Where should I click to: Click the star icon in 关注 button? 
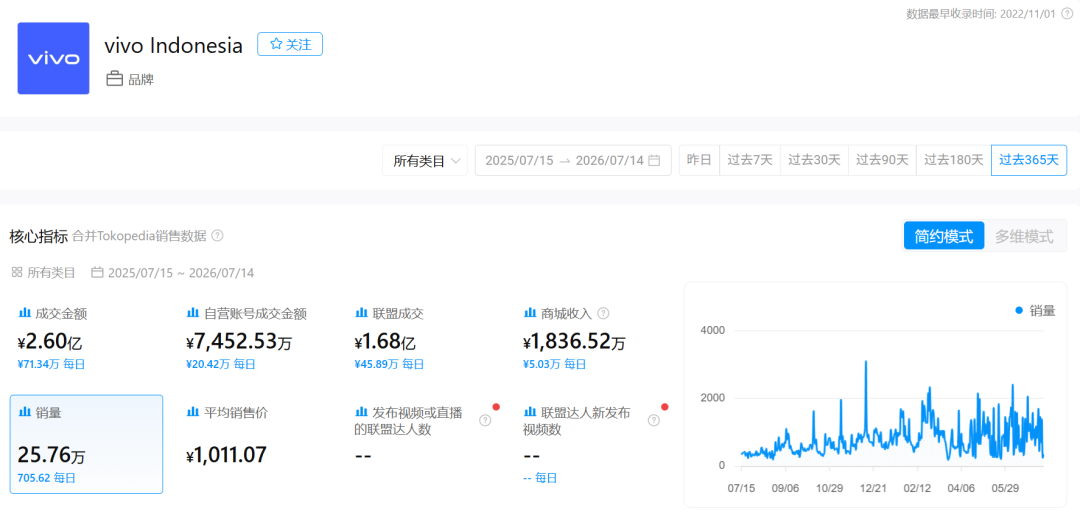276,44
